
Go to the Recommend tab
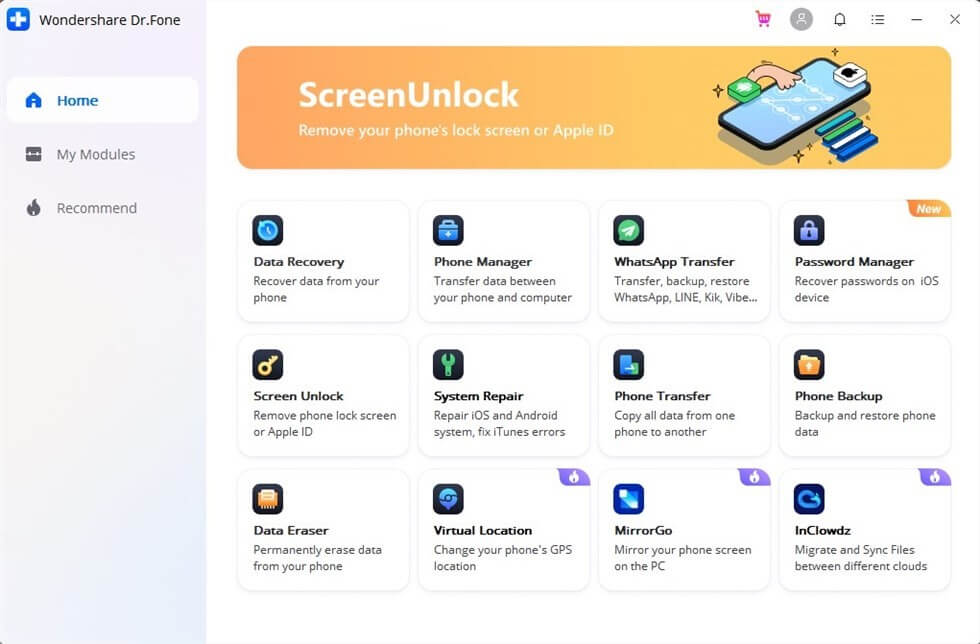pyautogui.click(x=96, y=208)
